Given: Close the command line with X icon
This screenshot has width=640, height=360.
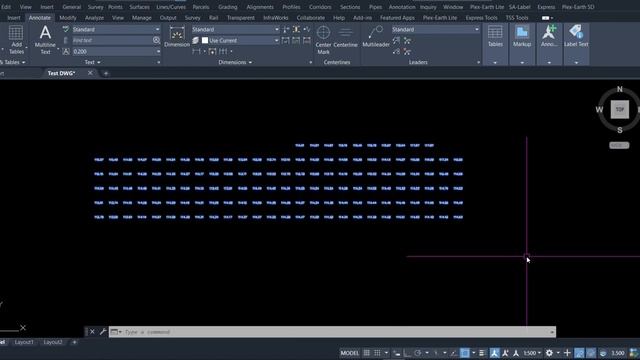Looking at the screenshot, I should [92, 332].
